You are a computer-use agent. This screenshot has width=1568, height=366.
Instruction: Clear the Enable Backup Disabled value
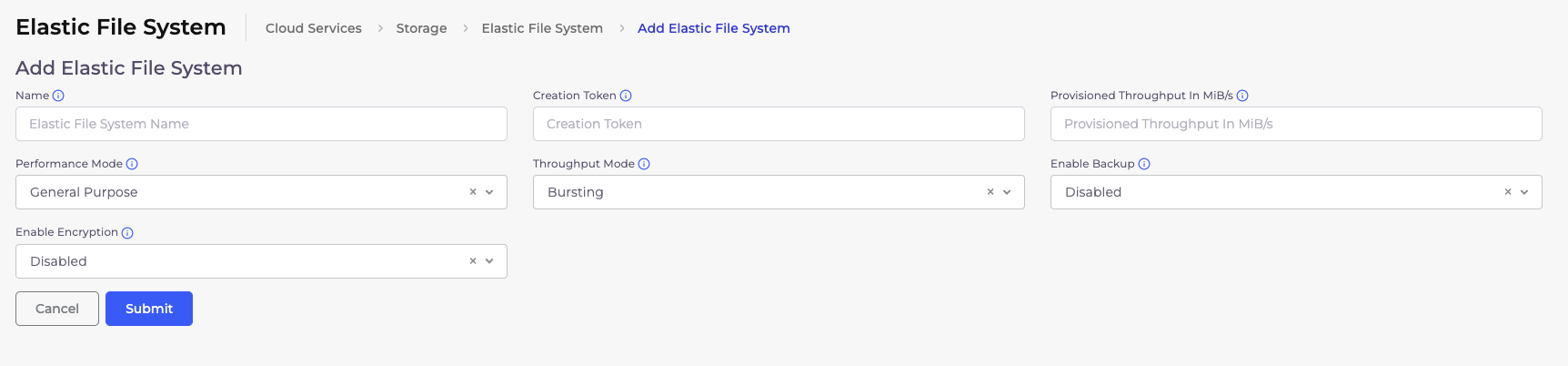pyautogui.click(x=1508, y=192)
